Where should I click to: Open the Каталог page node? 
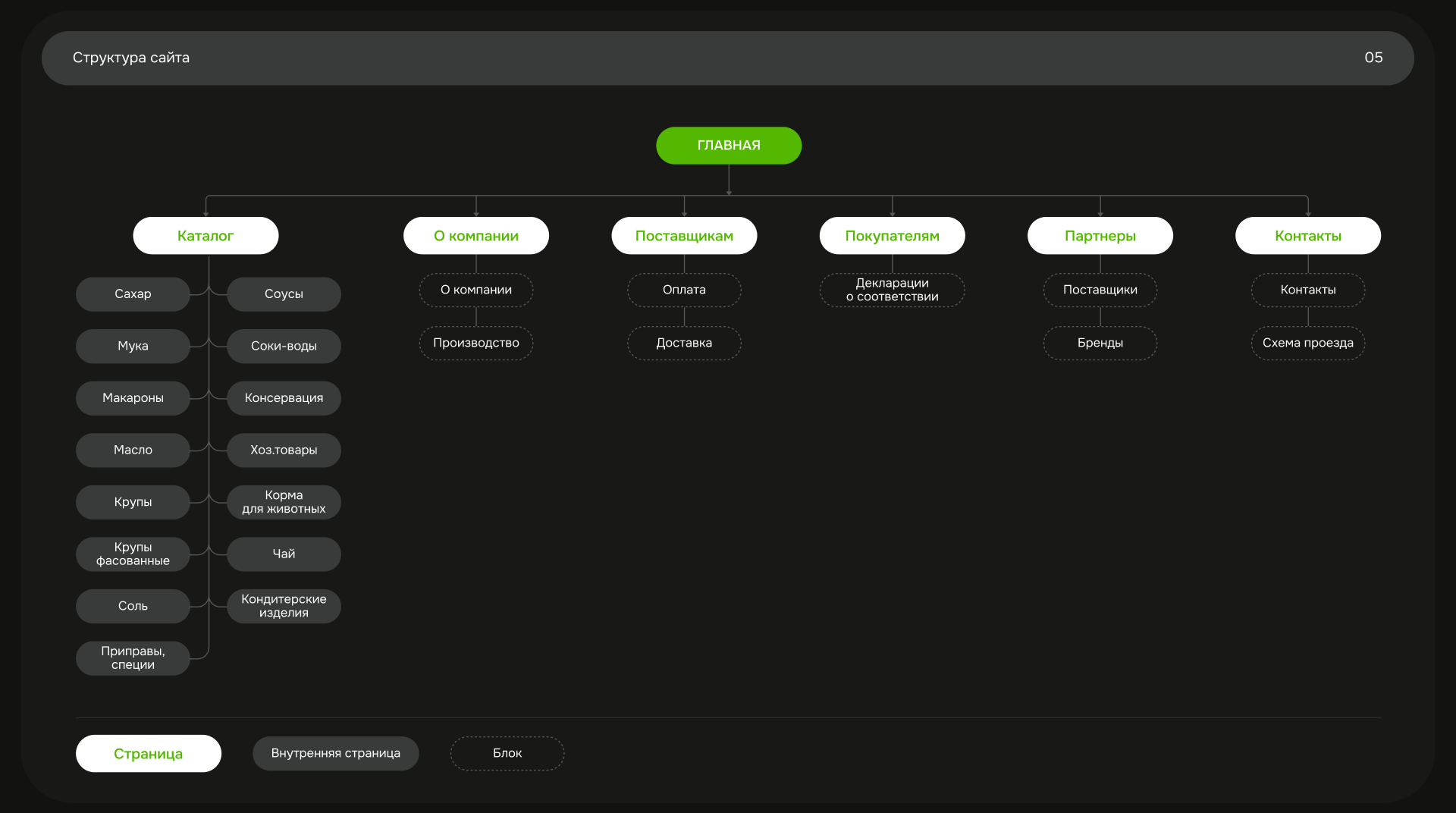pyautogui.click(x=206, y=236)
